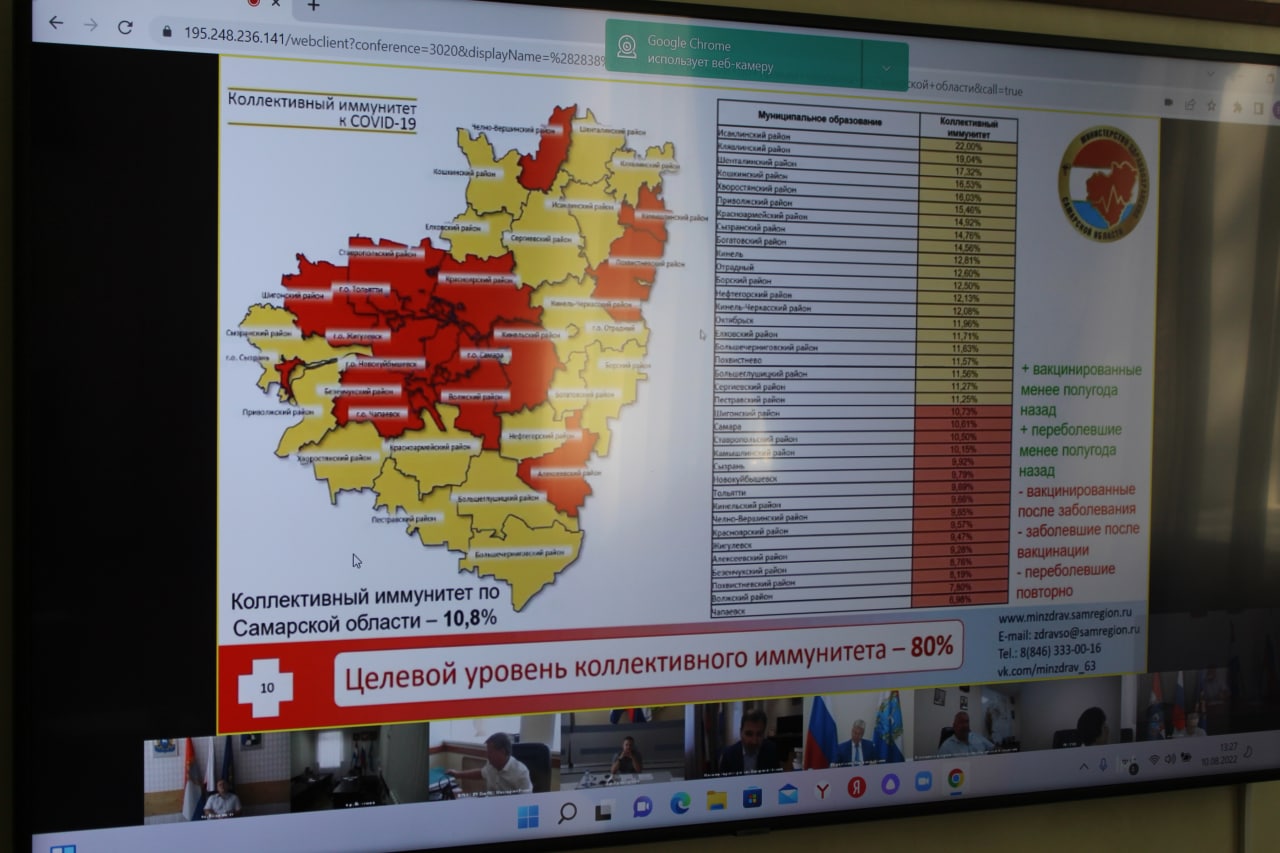Viewport: 1280px width, 853px height.
Task: Click the 'Коллективный иммунитет к COVID-19' slide title
Action: pyautogui.click(x=322, y=111)
